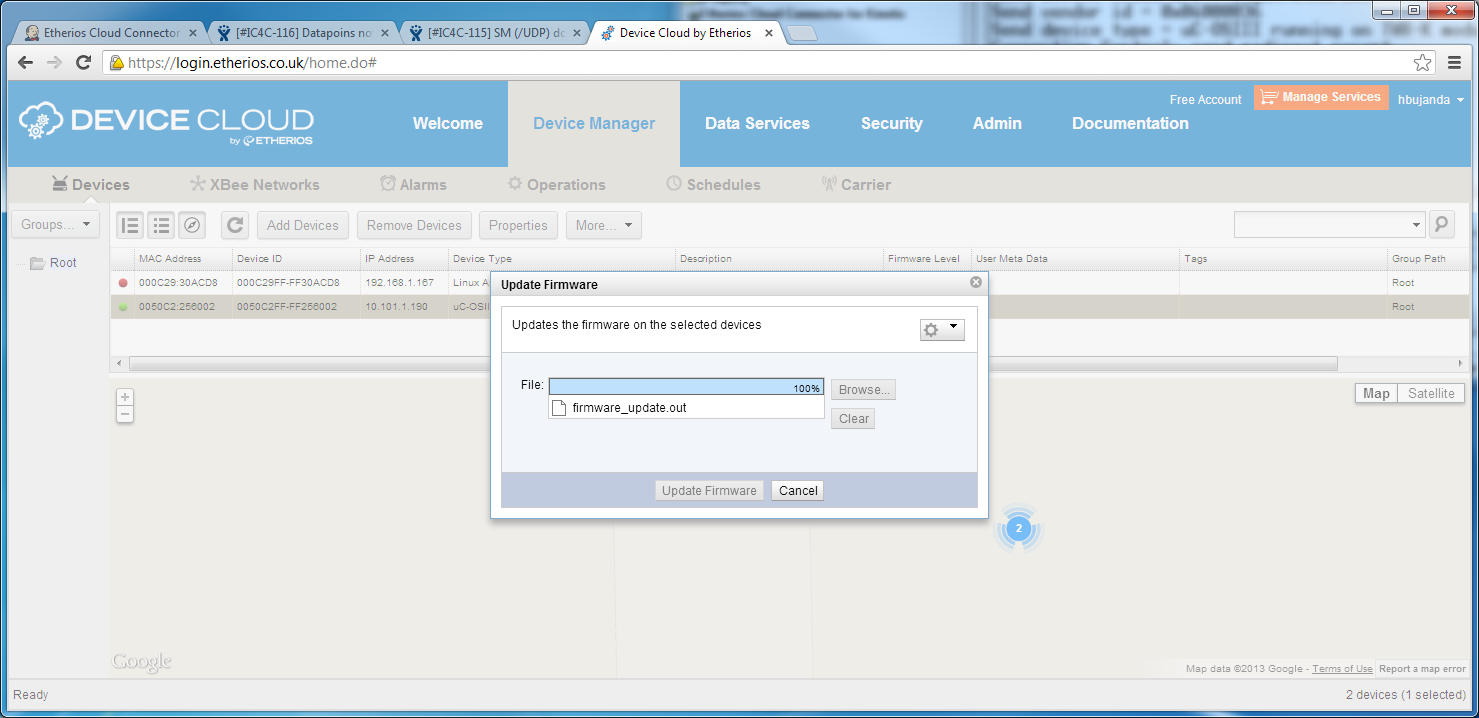The height and width of the screenshot is (718, 1479).
Task: Open the gear options dropdown in dialog
Action: pos(941,329)
